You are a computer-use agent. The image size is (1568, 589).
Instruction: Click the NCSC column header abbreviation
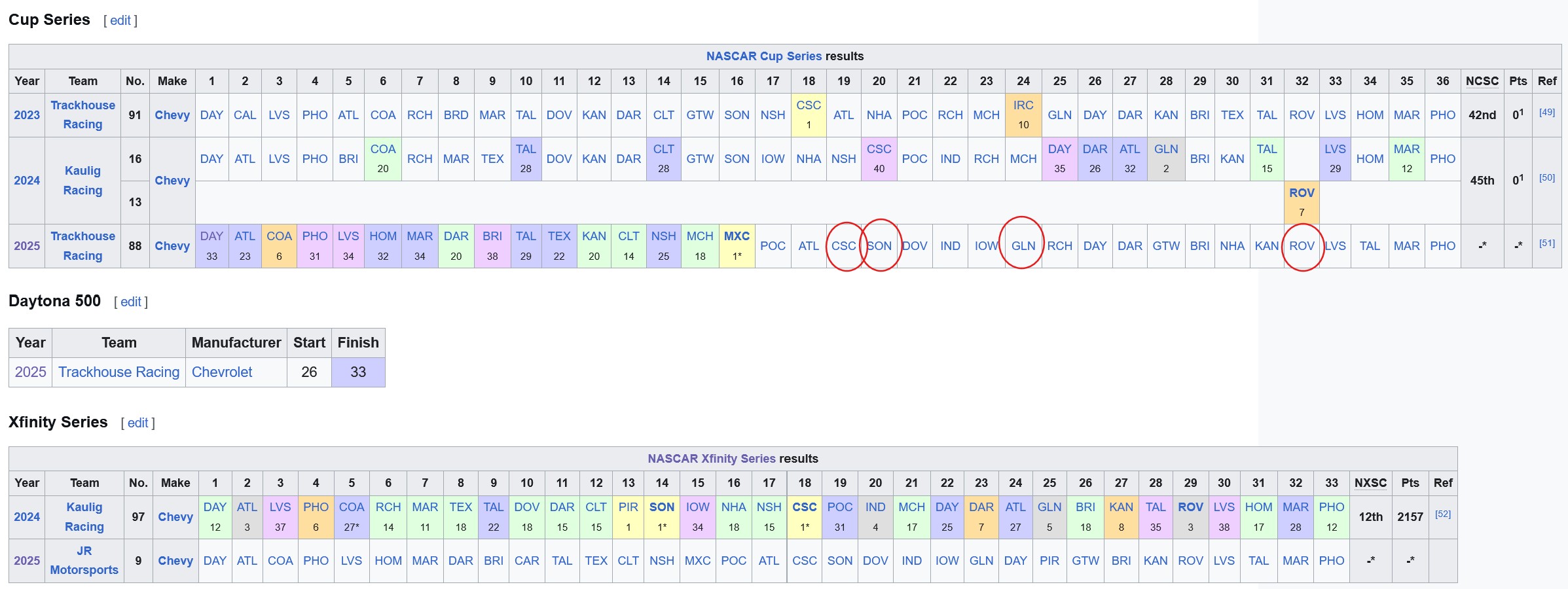pyautogui.click(x=1482, y=81)
